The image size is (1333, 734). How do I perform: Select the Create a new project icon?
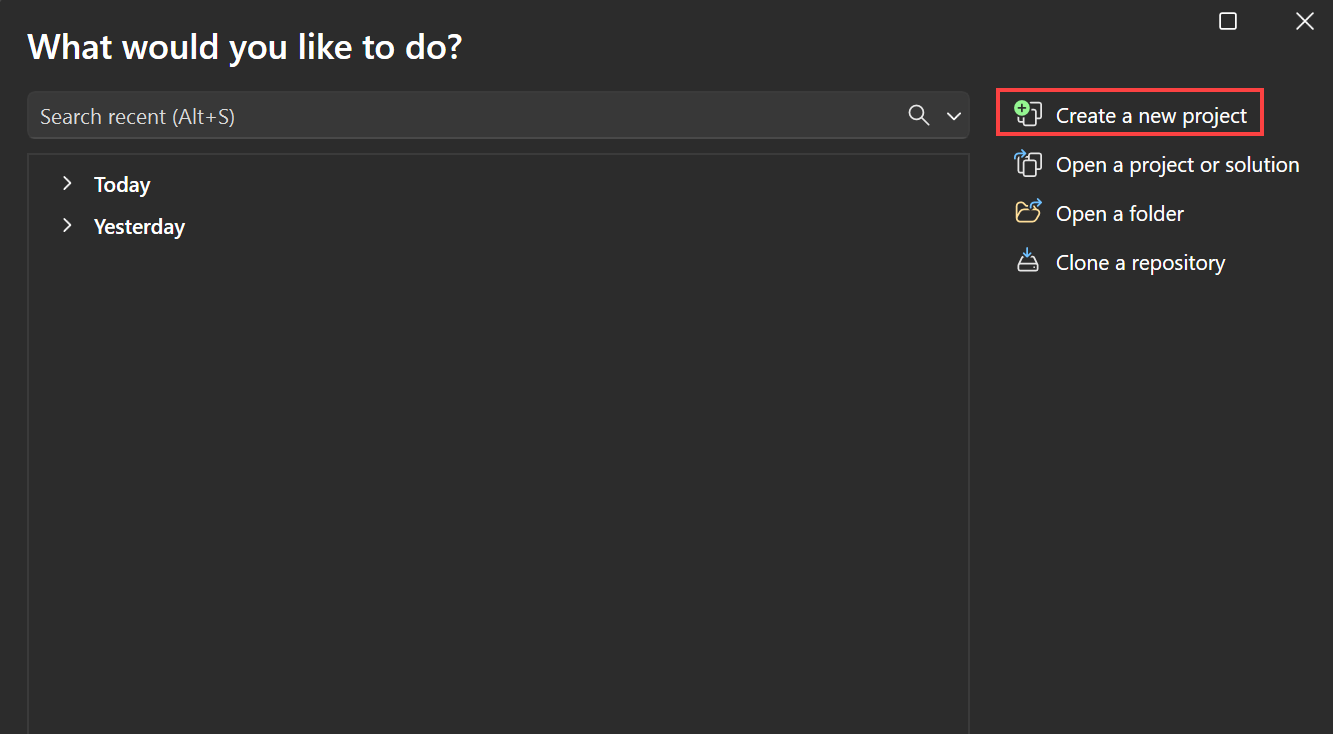click(1028, 114)
